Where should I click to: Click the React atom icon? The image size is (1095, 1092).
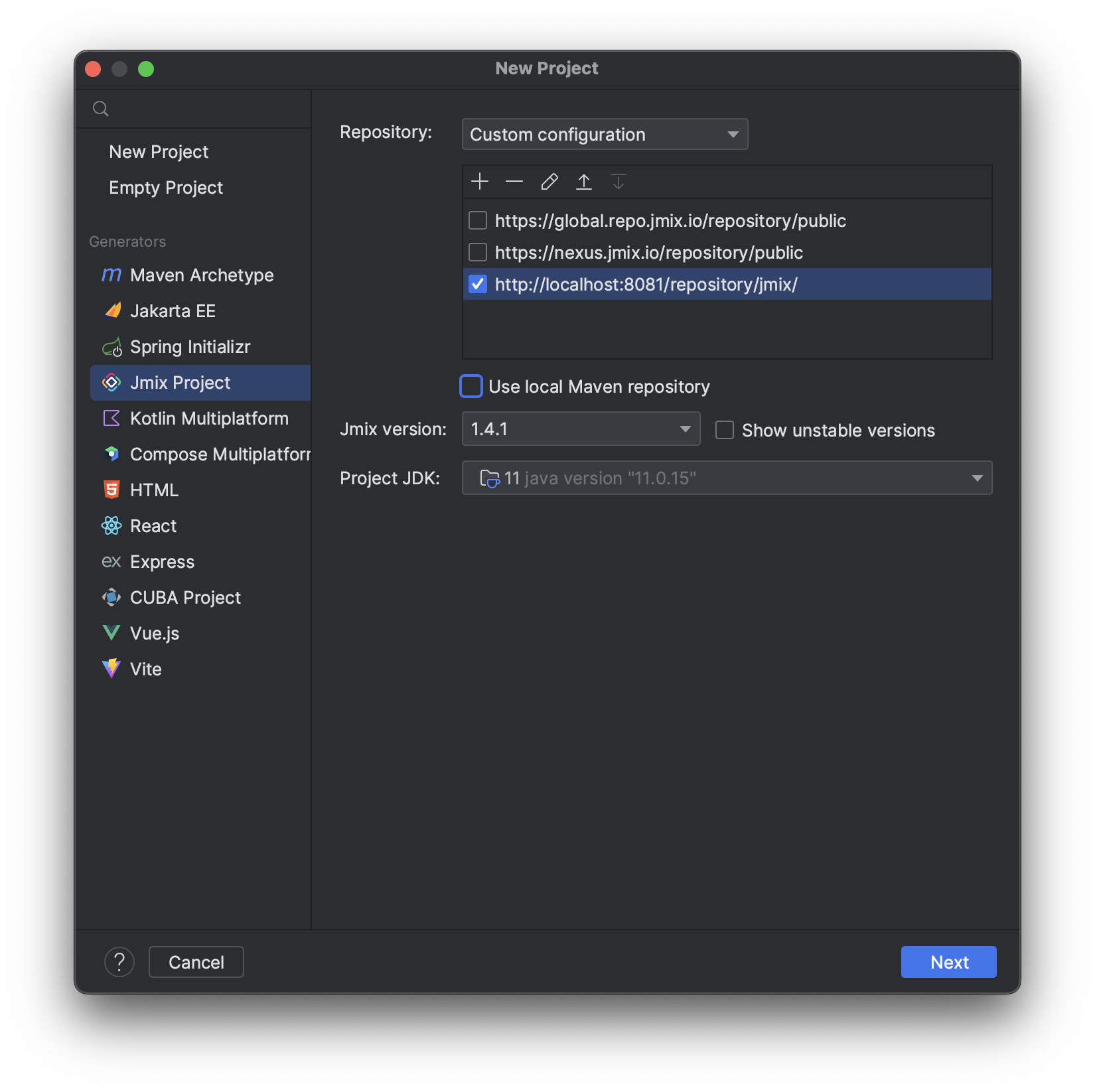pos(111,525)
